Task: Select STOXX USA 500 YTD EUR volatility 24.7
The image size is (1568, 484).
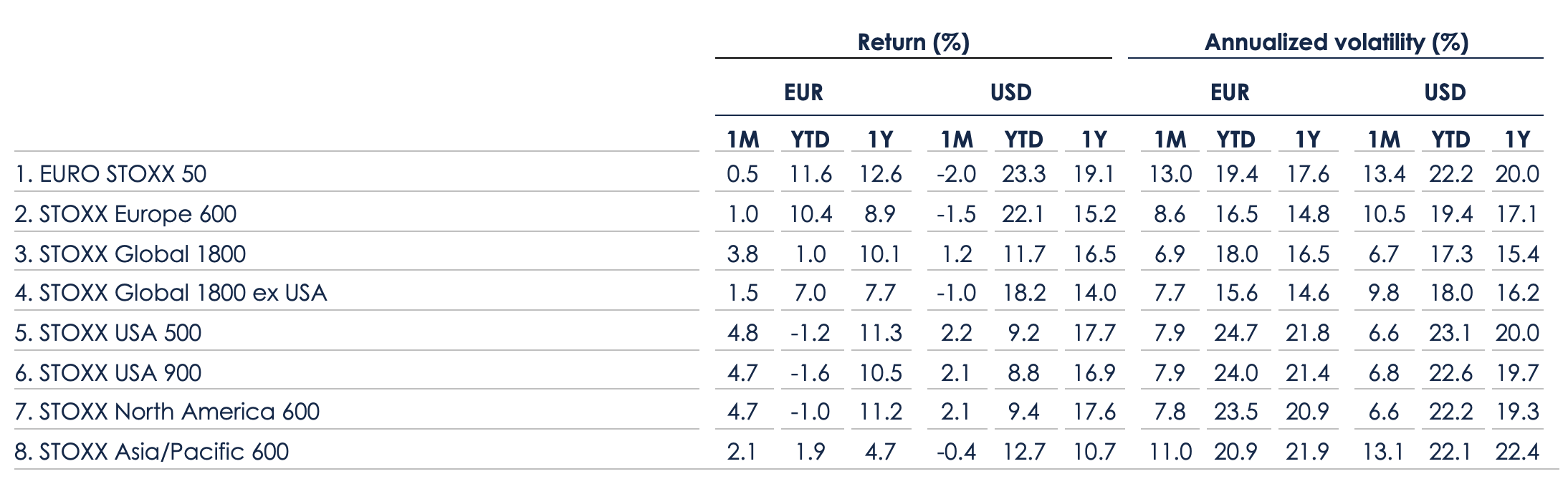Action: tap(1236, 333)
